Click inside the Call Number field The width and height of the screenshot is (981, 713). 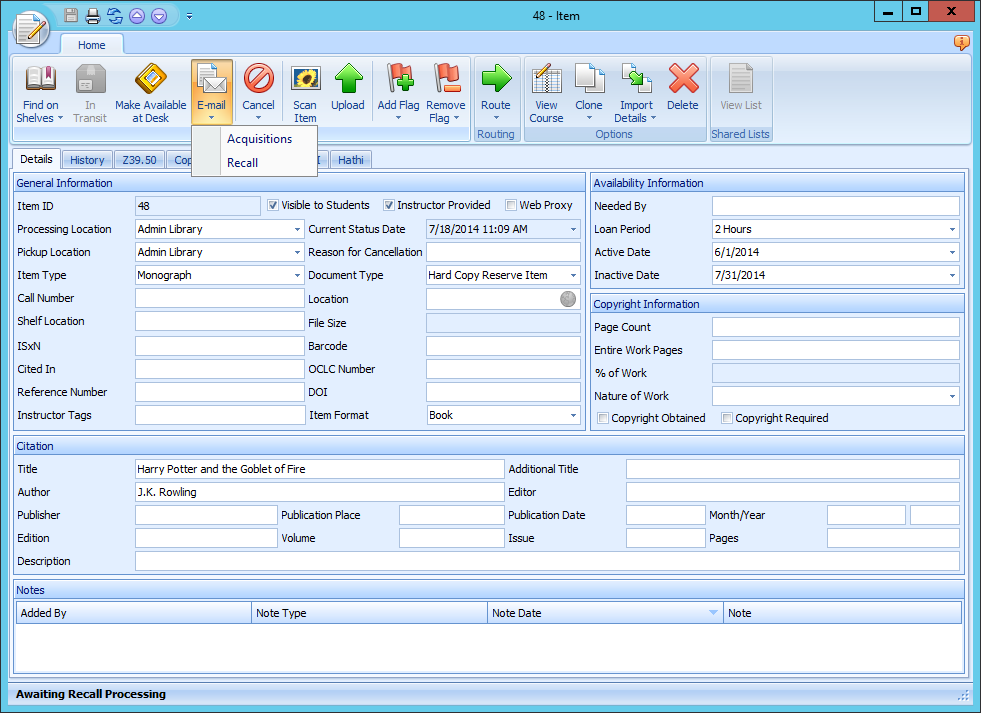coord(218,298)
